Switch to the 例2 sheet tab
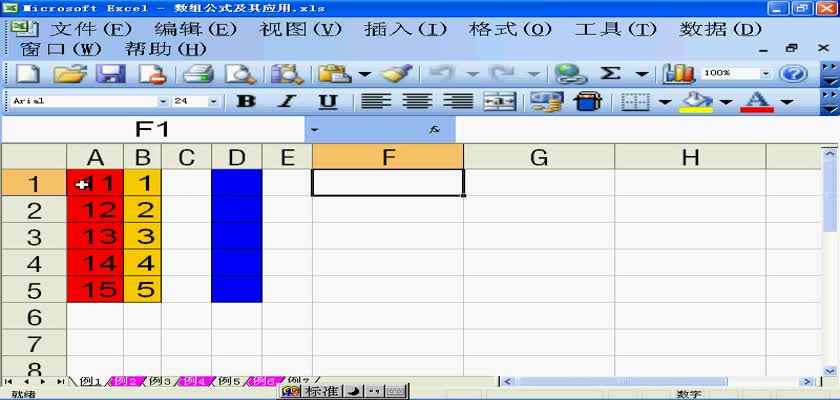This screenshot has height=400, width=840. 125,381
